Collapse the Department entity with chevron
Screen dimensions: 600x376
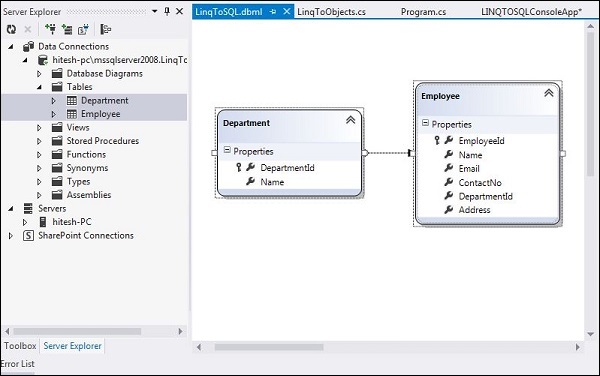(351, 120)
